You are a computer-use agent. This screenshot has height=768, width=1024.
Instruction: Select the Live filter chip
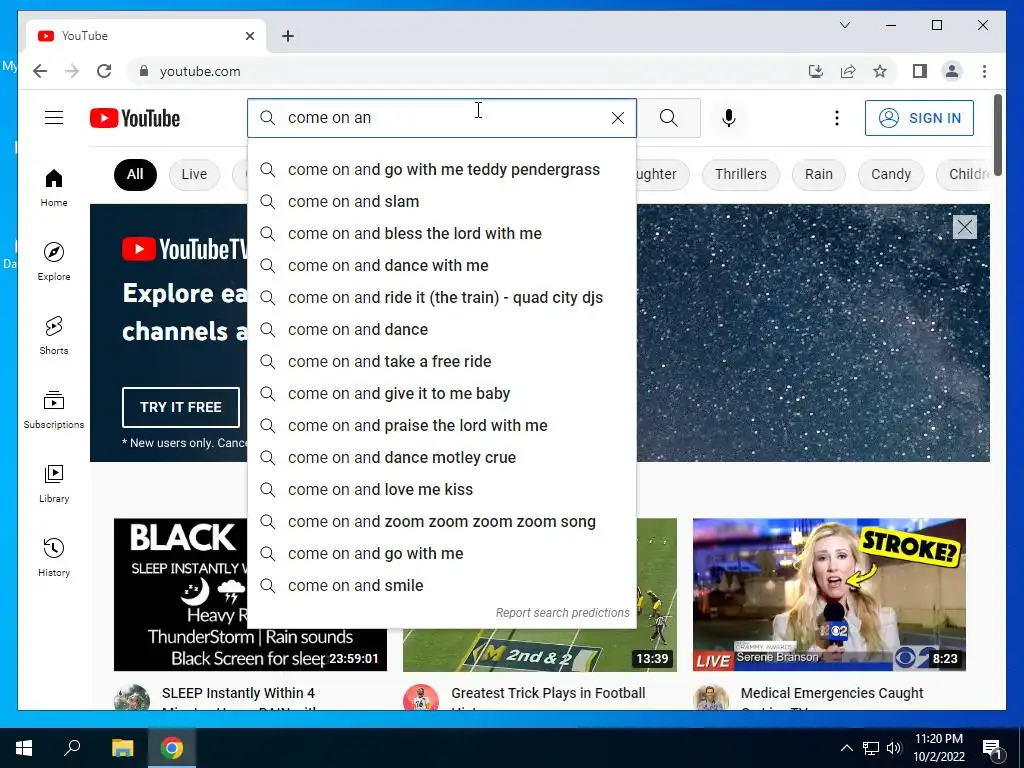(194, 174)
